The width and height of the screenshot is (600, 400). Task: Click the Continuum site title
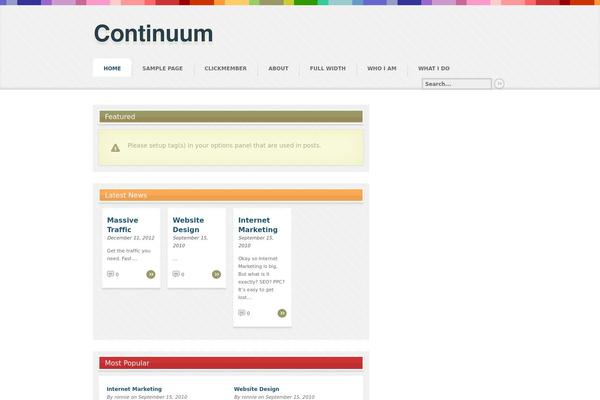(153, 33)
